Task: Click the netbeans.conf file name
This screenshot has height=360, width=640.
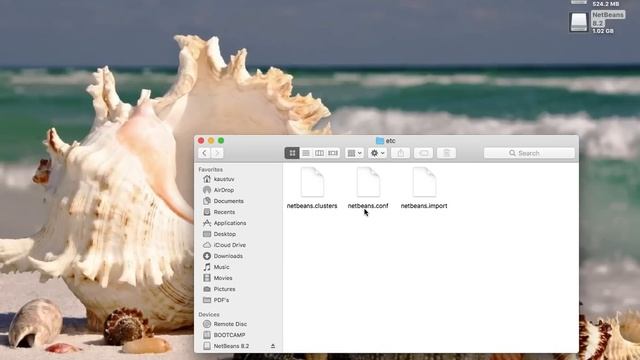Action: pyautogui.click(x=368, y=206)
